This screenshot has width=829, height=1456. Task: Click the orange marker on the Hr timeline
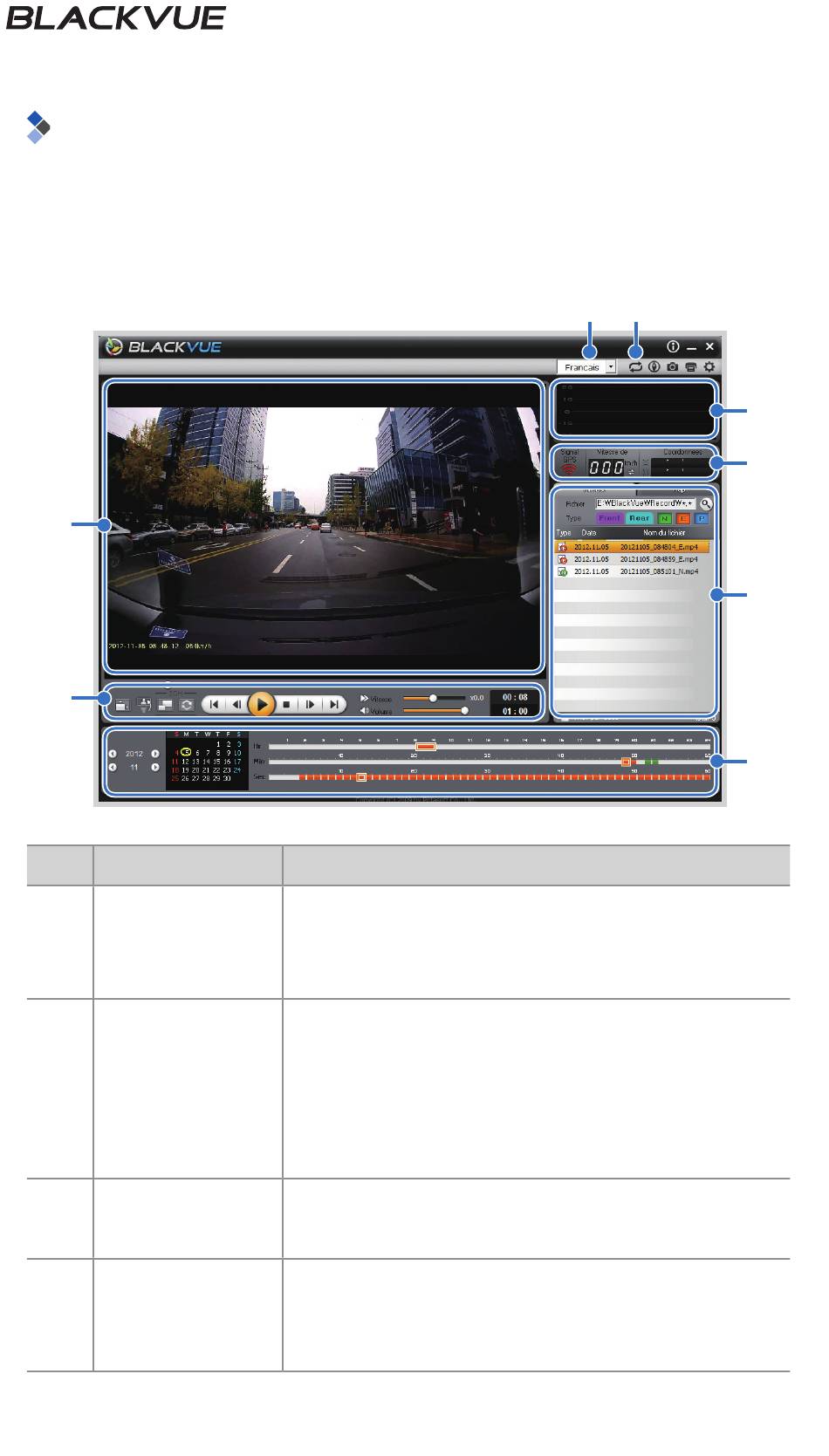426,746
